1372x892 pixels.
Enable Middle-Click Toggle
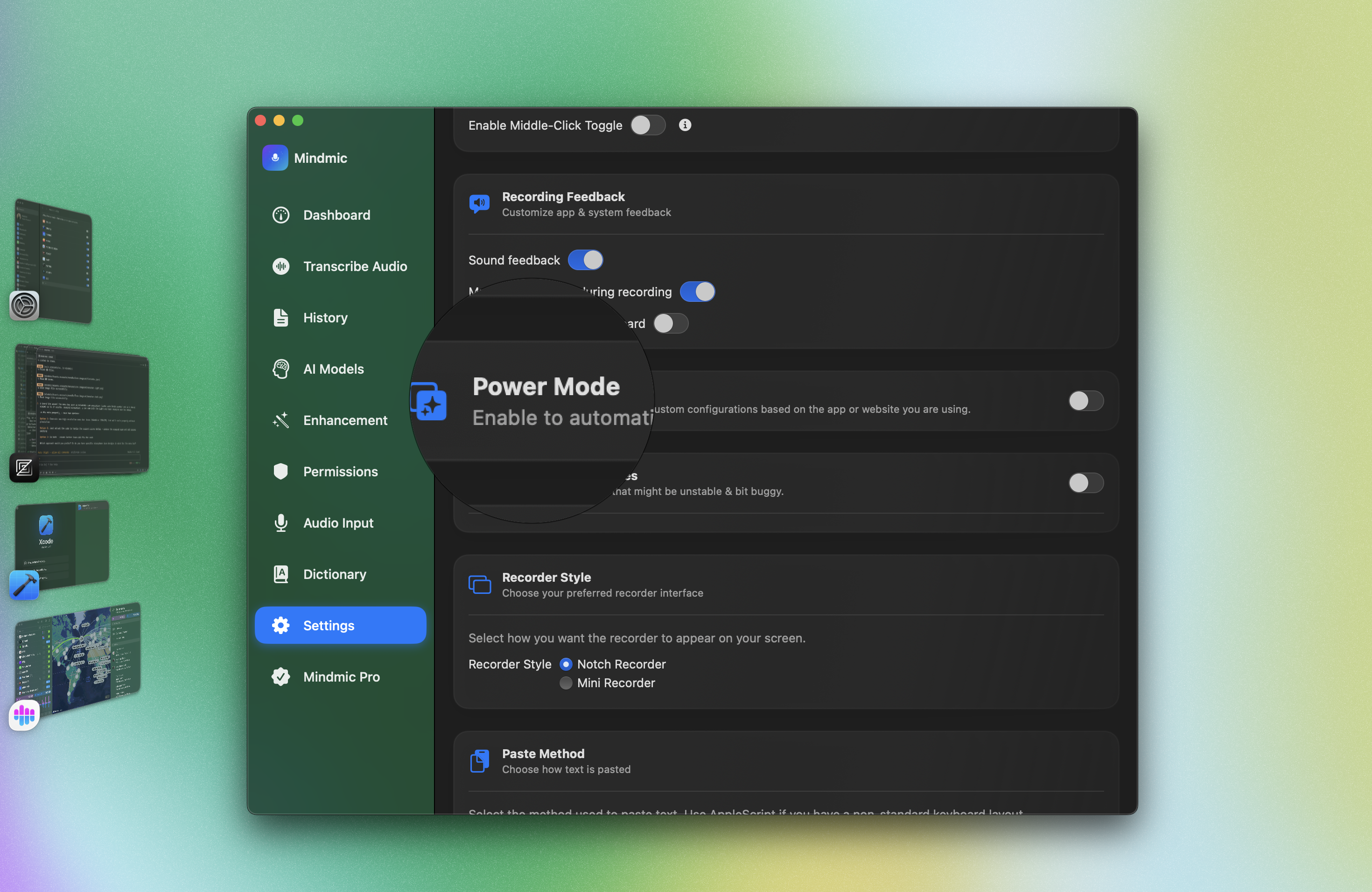[x=647, y=125]
